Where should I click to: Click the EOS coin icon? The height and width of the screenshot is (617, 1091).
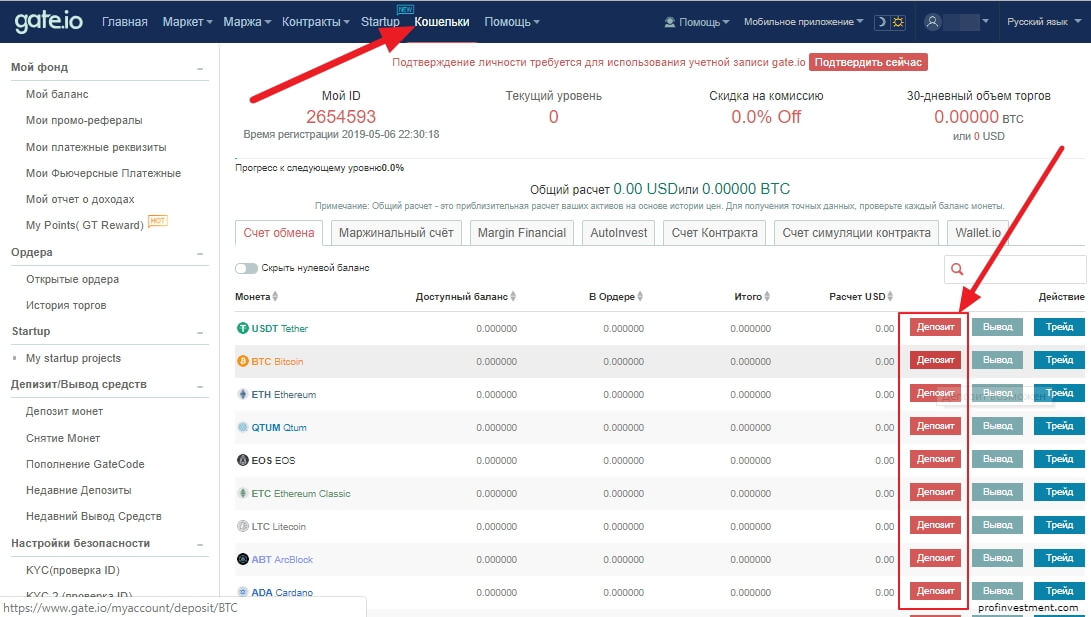[x=243, y=460]
